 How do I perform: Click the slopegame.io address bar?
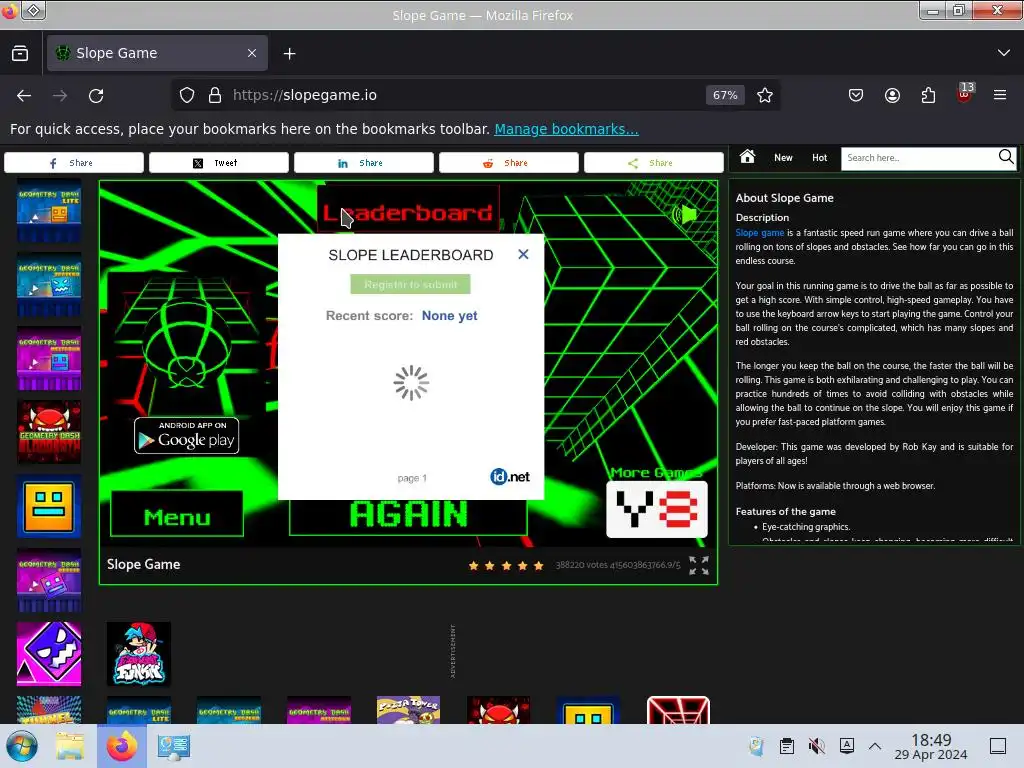pyautogui.click(x=464, y=95)
